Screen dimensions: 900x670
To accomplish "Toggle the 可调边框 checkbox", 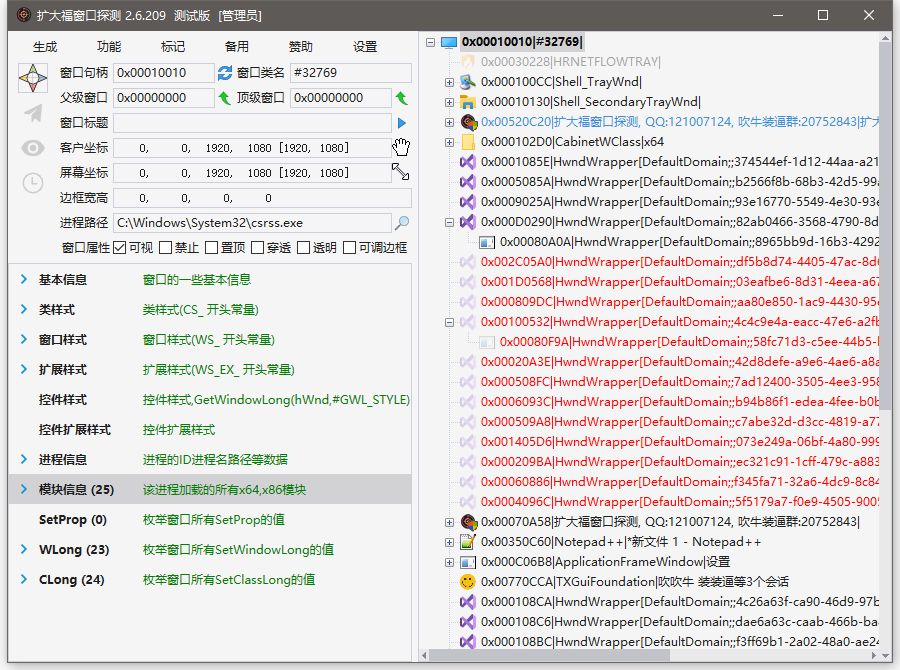I will coord(349,247).
